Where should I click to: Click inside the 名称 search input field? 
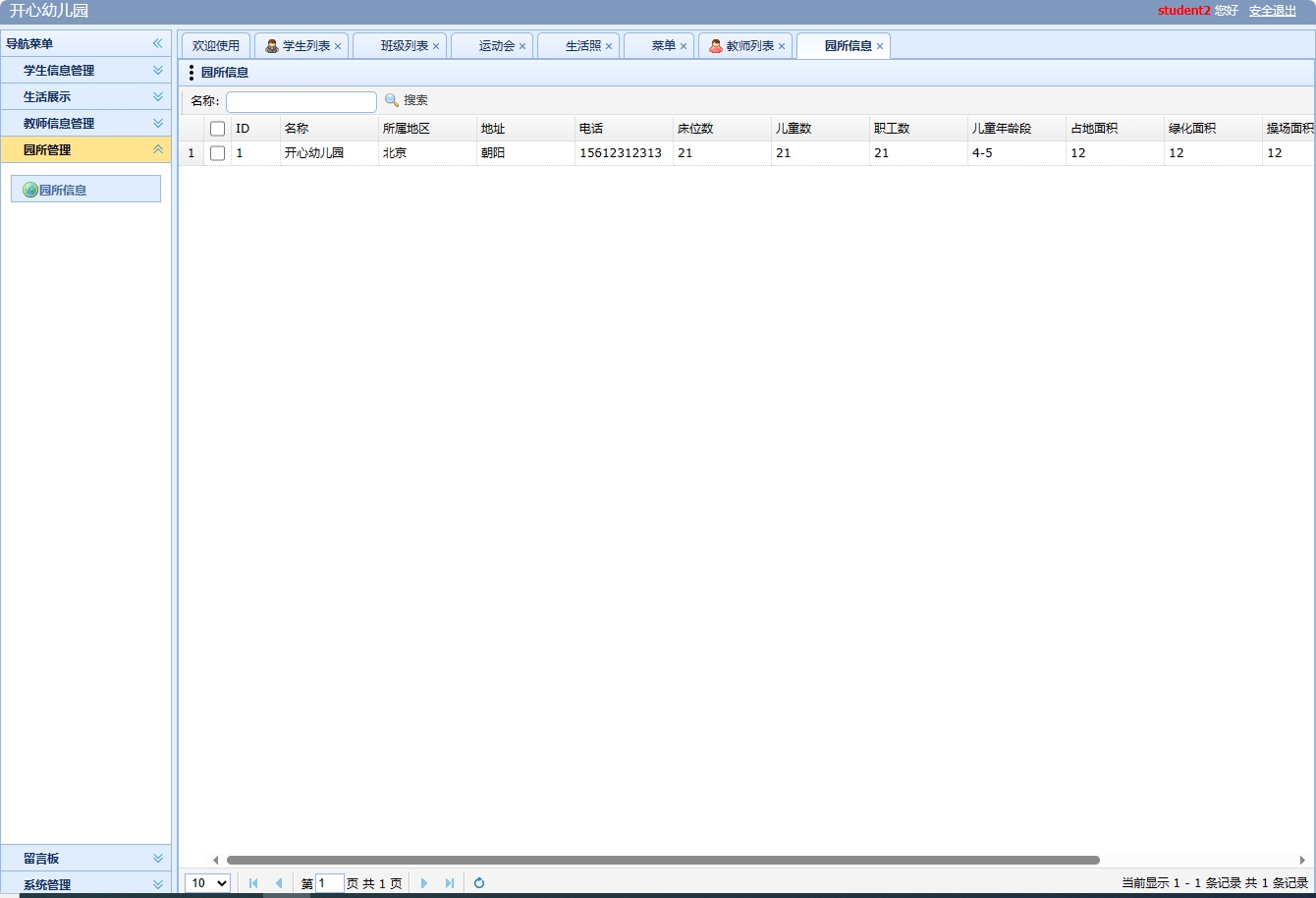301,101
